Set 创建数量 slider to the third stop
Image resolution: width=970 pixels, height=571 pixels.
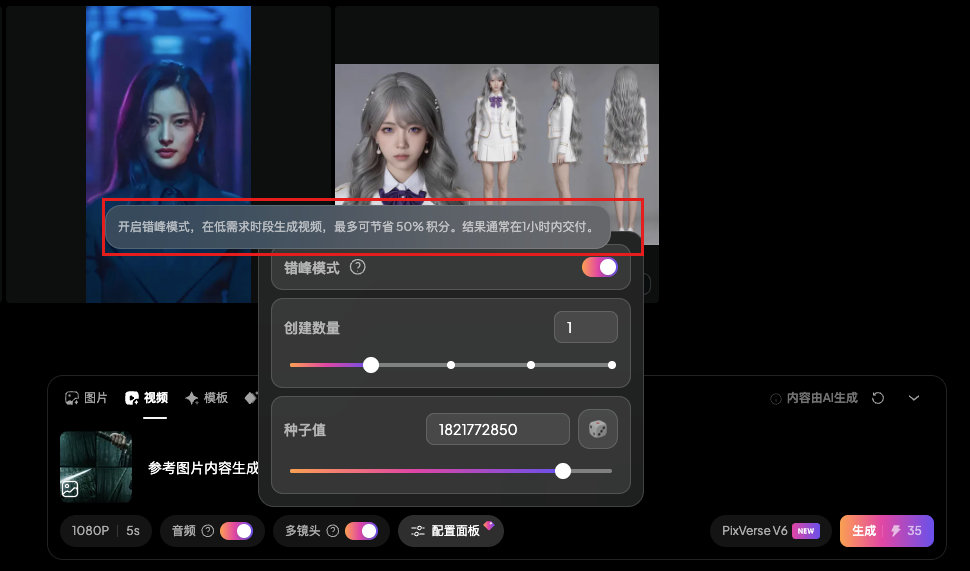(x=531, y=365)
